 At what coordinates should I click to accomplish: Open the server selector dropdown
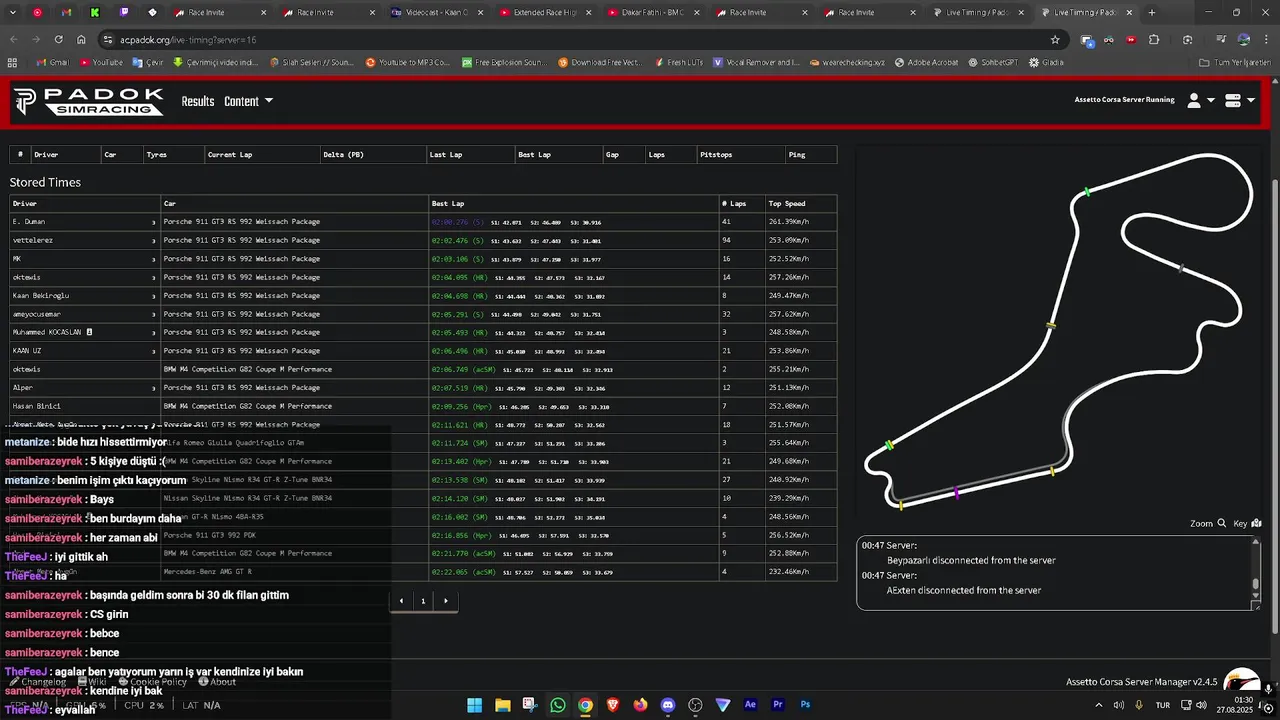tap(1240, 101)
